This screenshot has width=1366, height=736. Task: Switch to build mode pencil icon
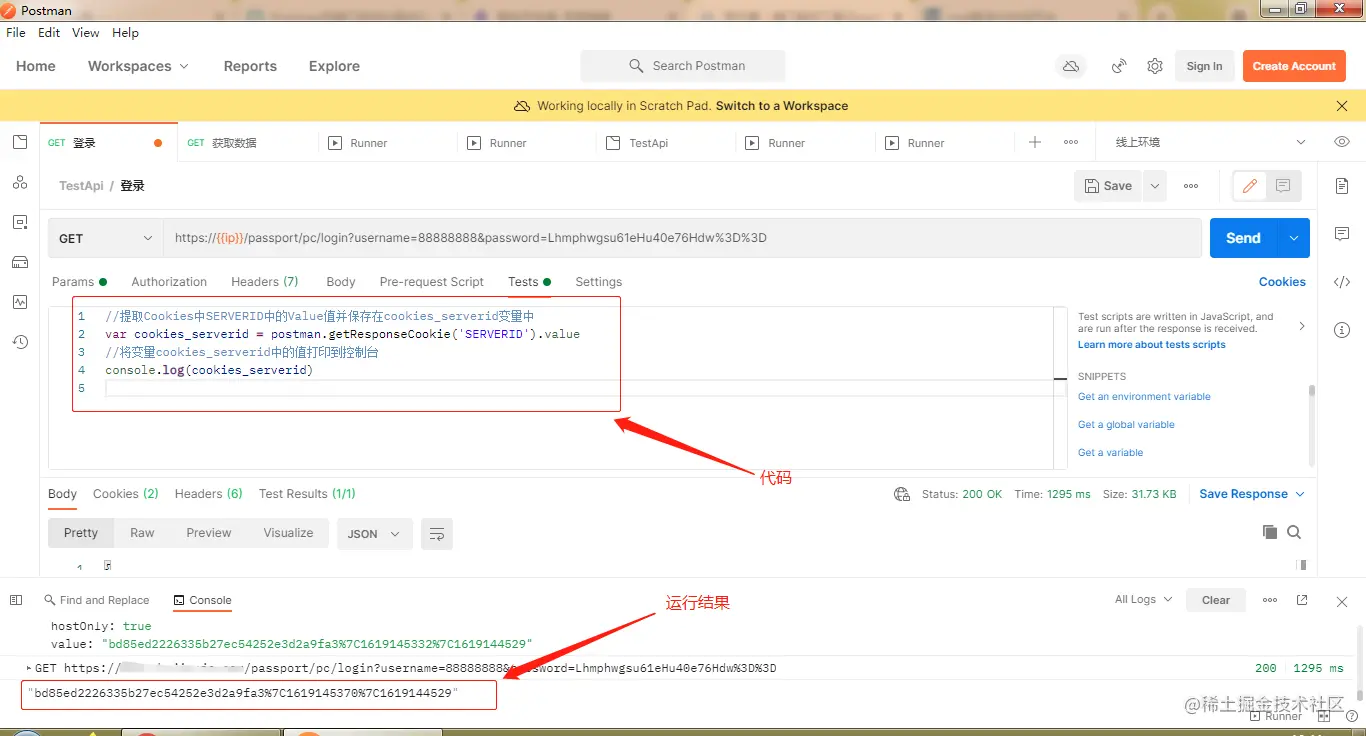(1249, 186)
